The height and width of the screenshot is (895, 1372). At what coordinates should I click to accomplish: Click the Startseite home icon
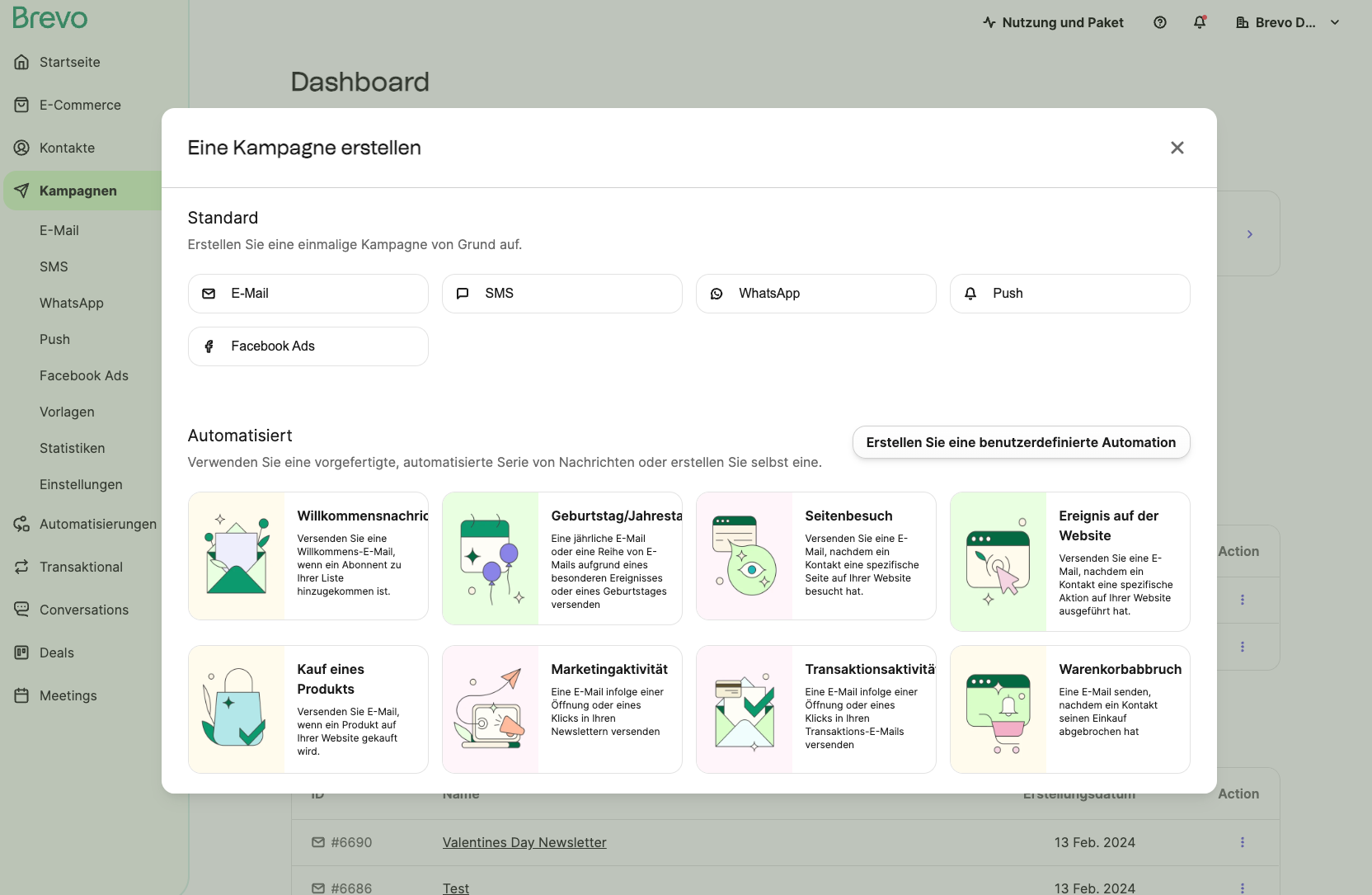point(21,62)
